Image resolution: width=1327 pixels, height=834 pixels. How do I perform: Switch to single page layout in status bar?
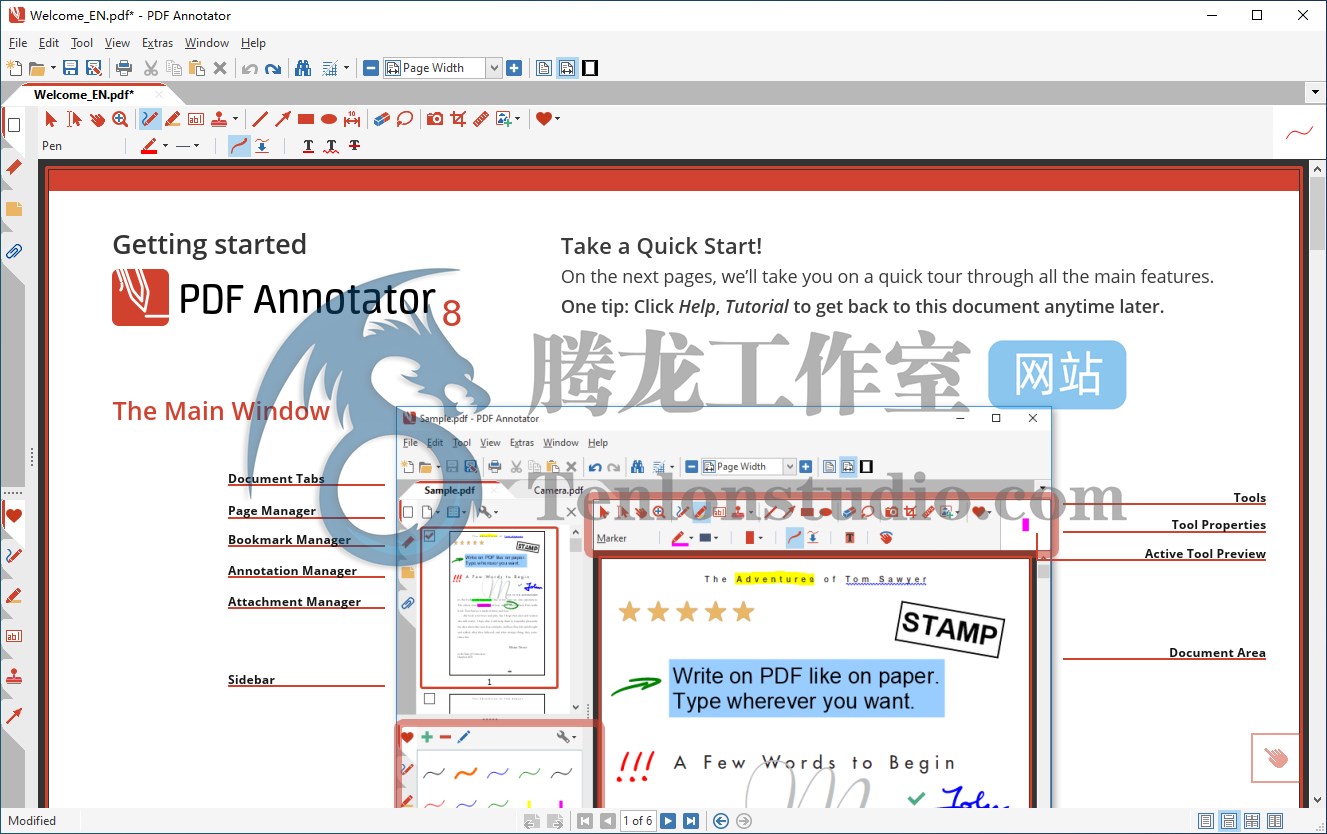[1206, 821]
